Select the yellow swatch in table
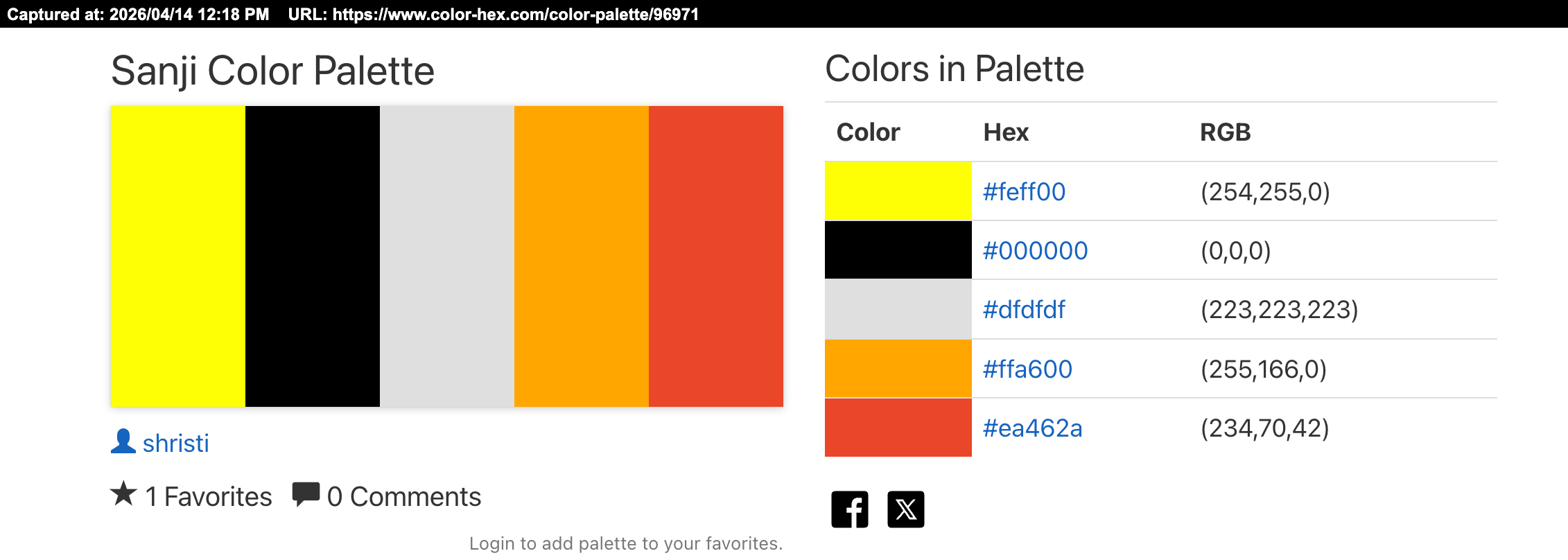The image size is (1568, 560). click(x=898, y=191)
